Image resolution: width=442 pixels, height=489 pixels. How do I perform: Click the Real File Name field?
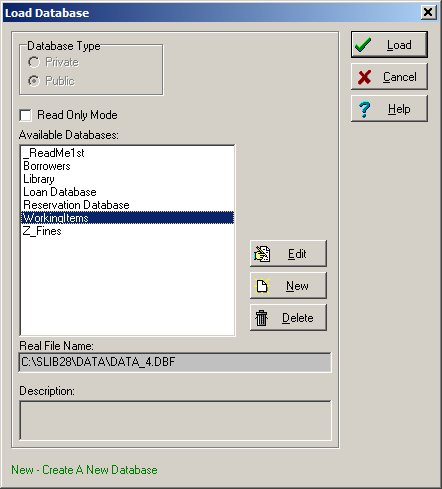[x=175, y=362]
